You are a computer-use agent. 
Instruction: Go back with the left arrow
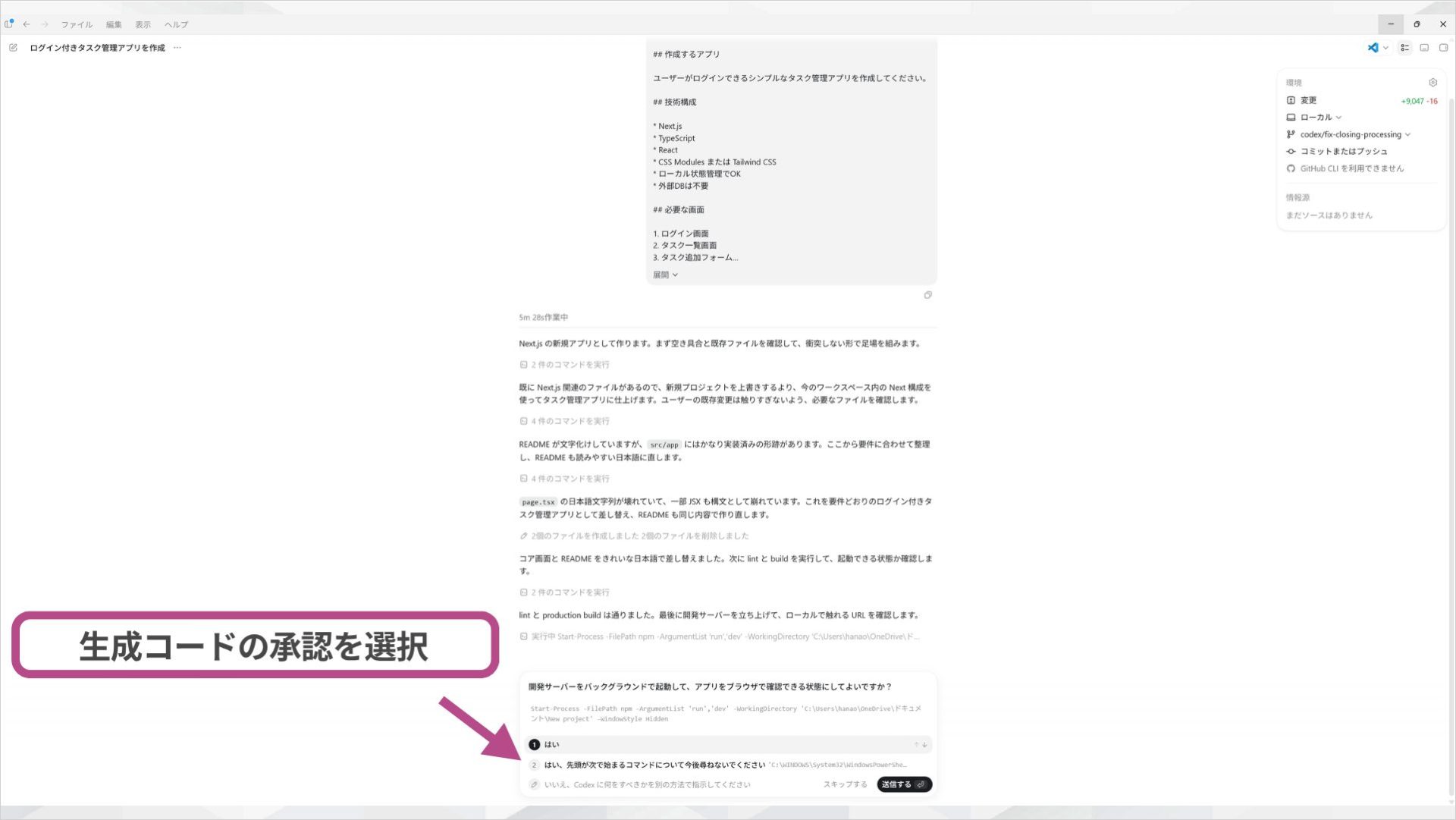pyautogui.click(x=27, y=24)
